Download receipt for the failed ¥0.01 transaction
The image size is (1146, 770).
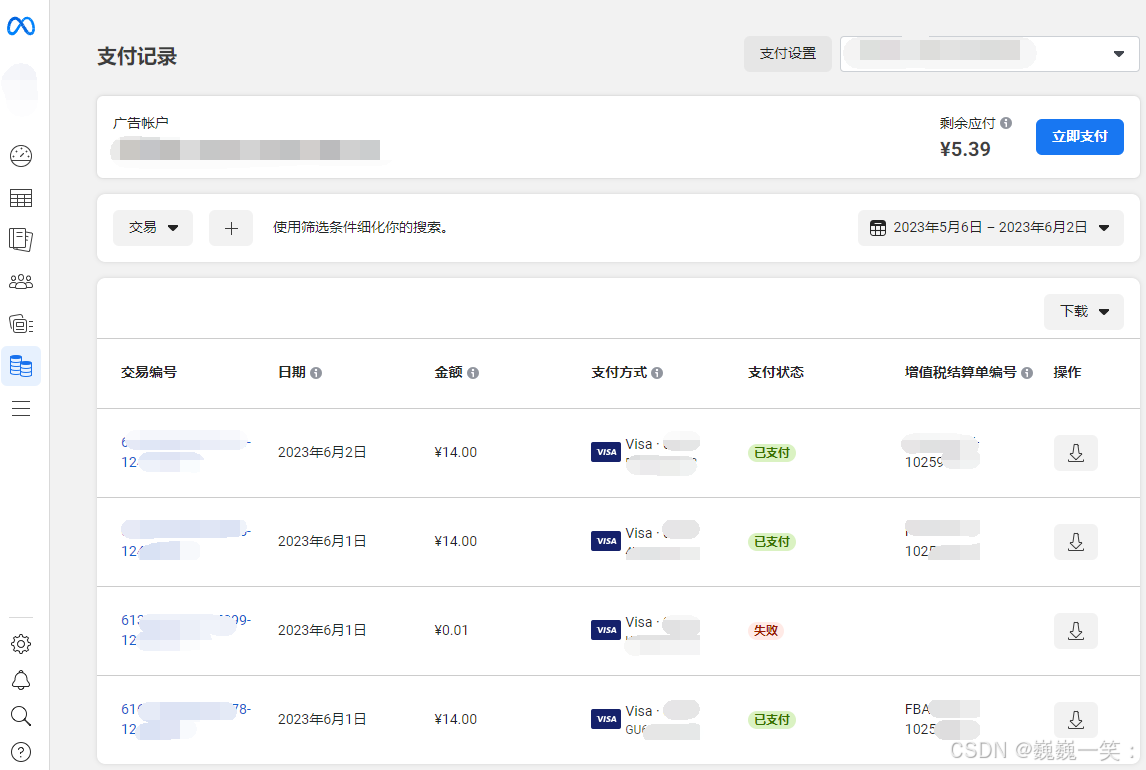[x=1075, y=630]
